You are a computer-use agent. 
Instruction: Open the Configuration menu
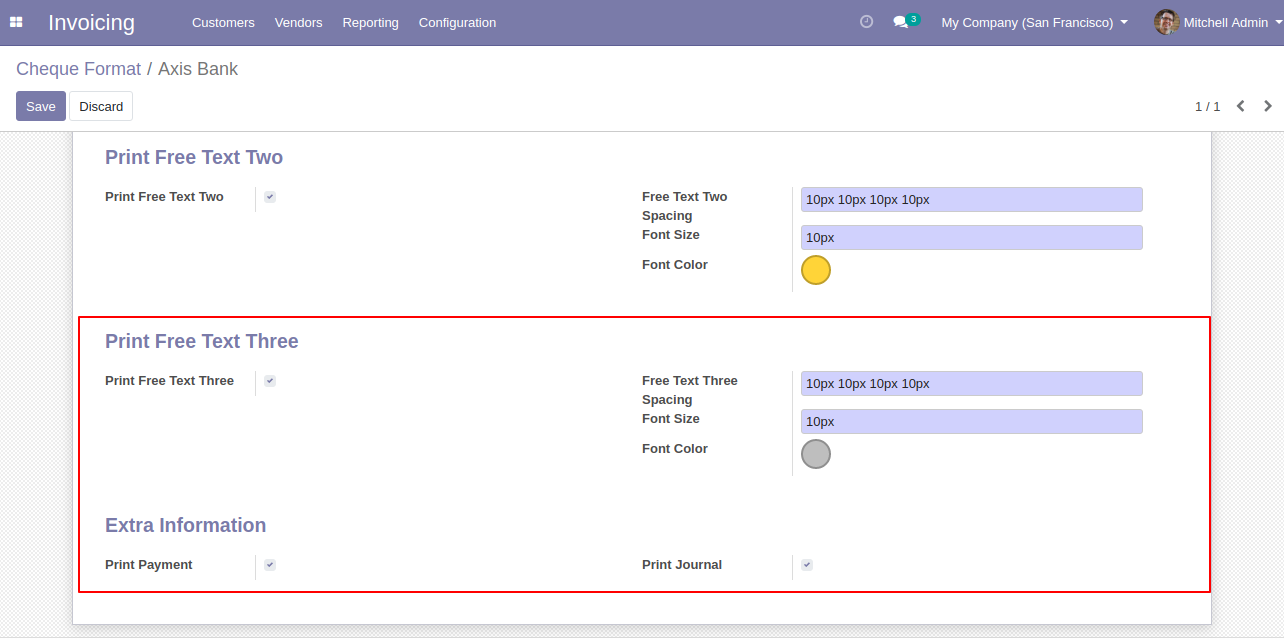[x=457, y=22]
